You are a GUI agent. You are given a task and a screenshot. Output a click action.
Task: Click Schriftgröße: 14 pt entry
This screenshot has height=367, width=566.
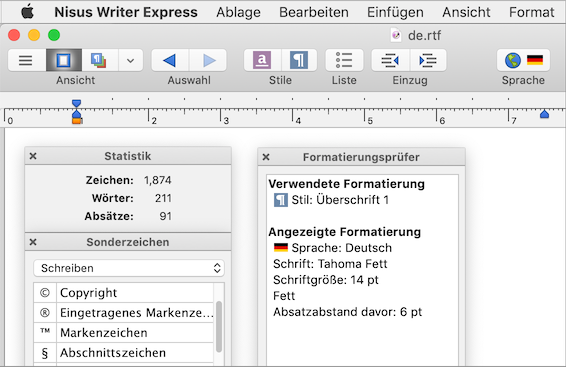(x=326, y=280)
